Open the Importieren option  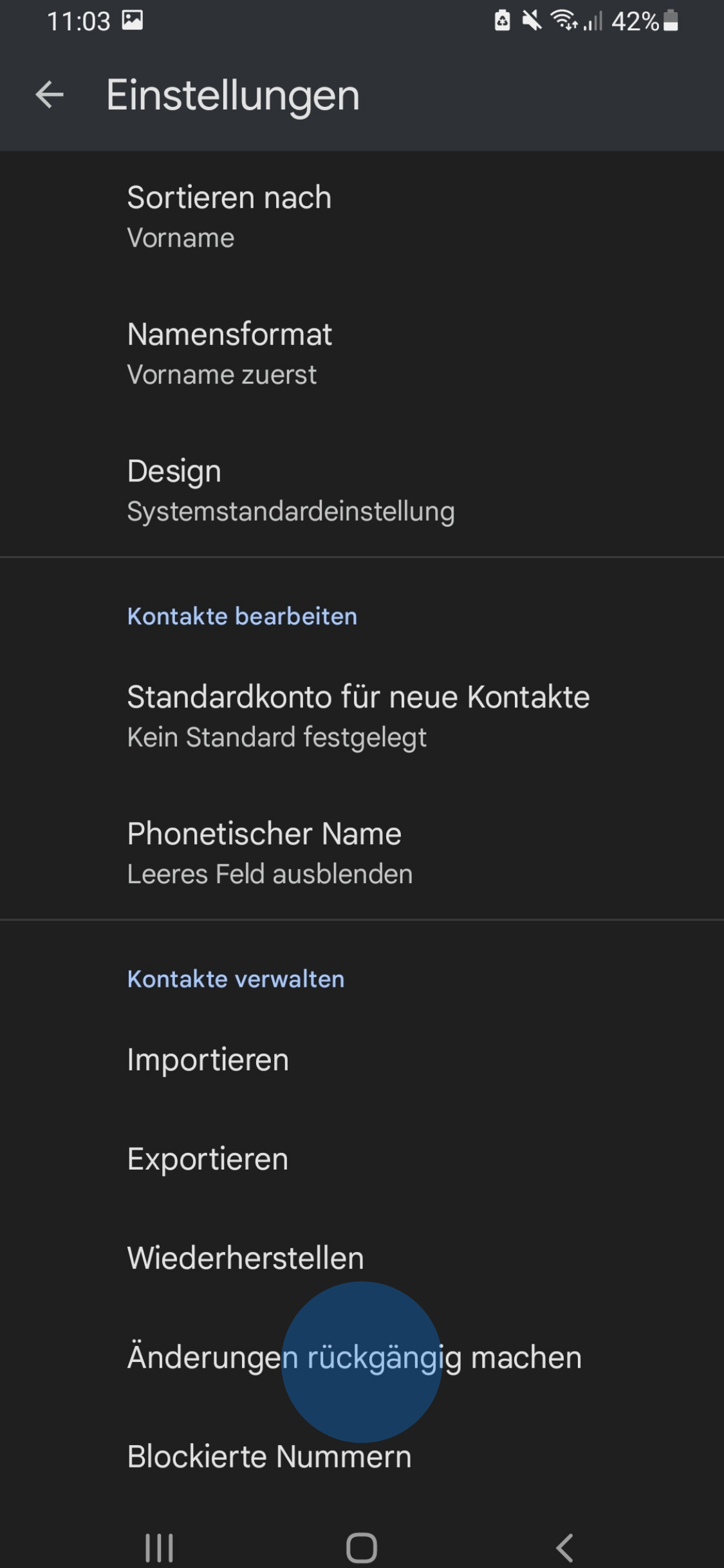tap(207, 1060)
